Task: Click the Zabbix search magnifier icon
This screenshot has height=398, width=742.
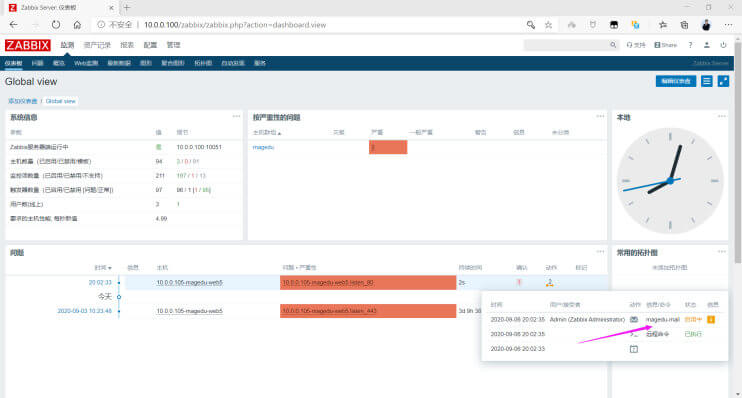Action: [x=613, y=45]
